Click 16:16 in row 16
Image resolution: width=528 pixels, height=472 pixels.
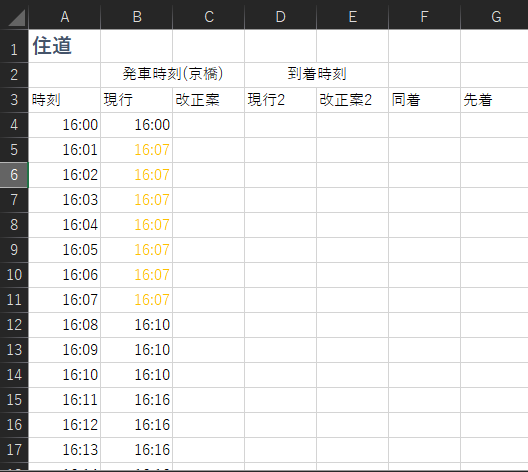pos(137,425)
